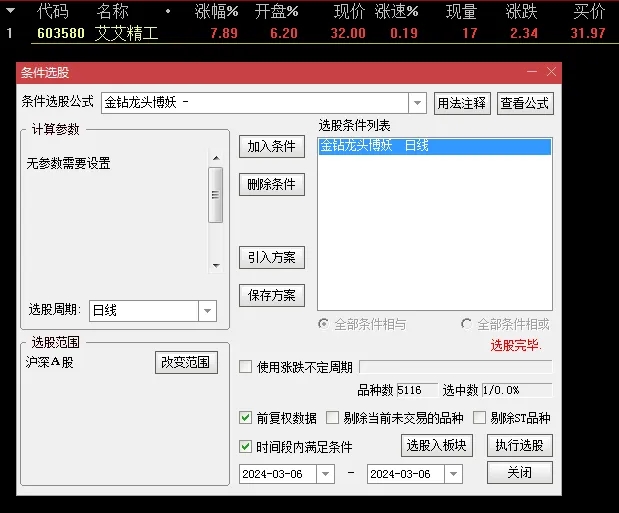619x513 pixels.
Task: Open the 条件选股公式 dropdown list
Action: 417,103
